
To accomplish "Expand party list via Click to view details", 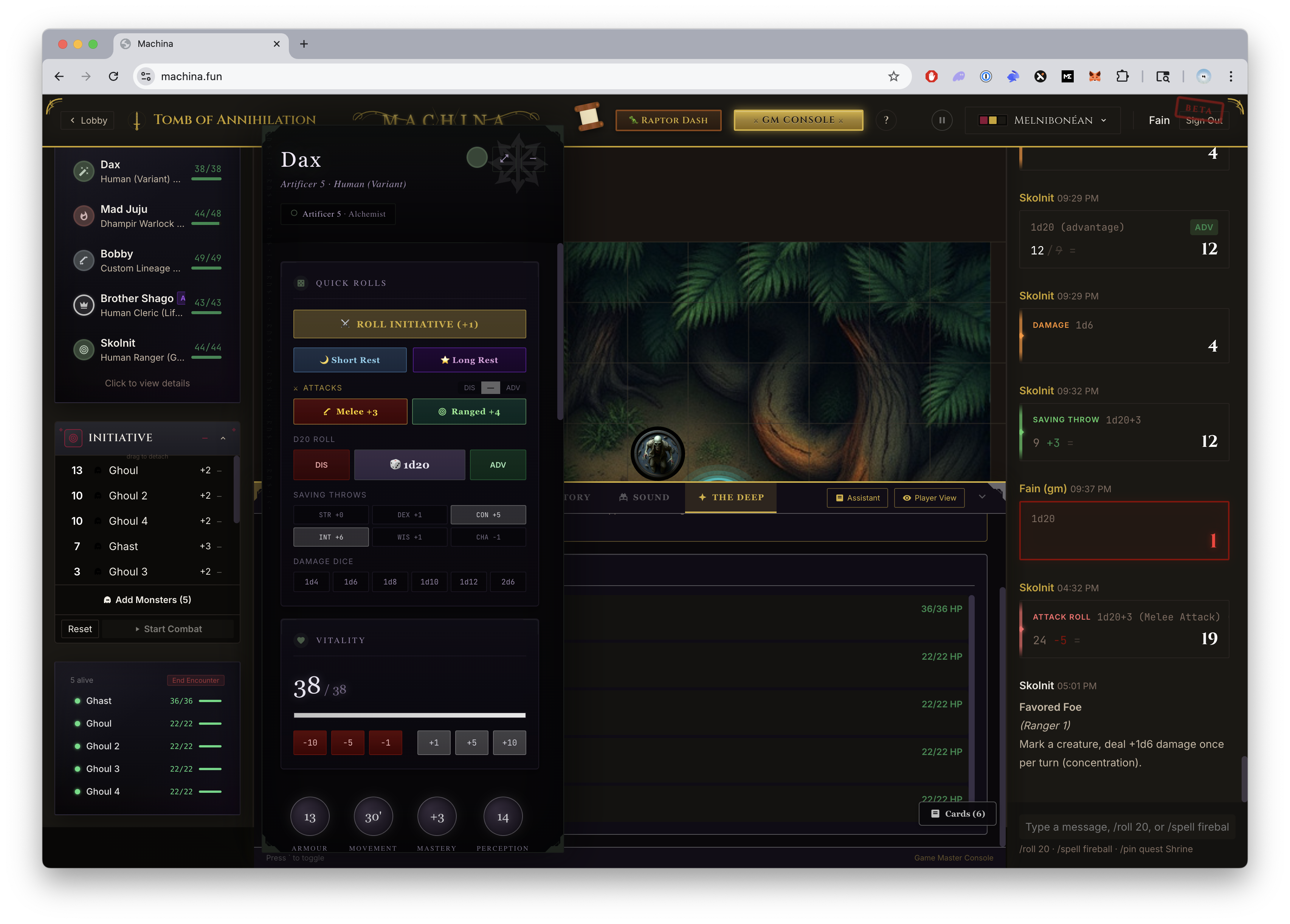I will click(x=147, y=383).
